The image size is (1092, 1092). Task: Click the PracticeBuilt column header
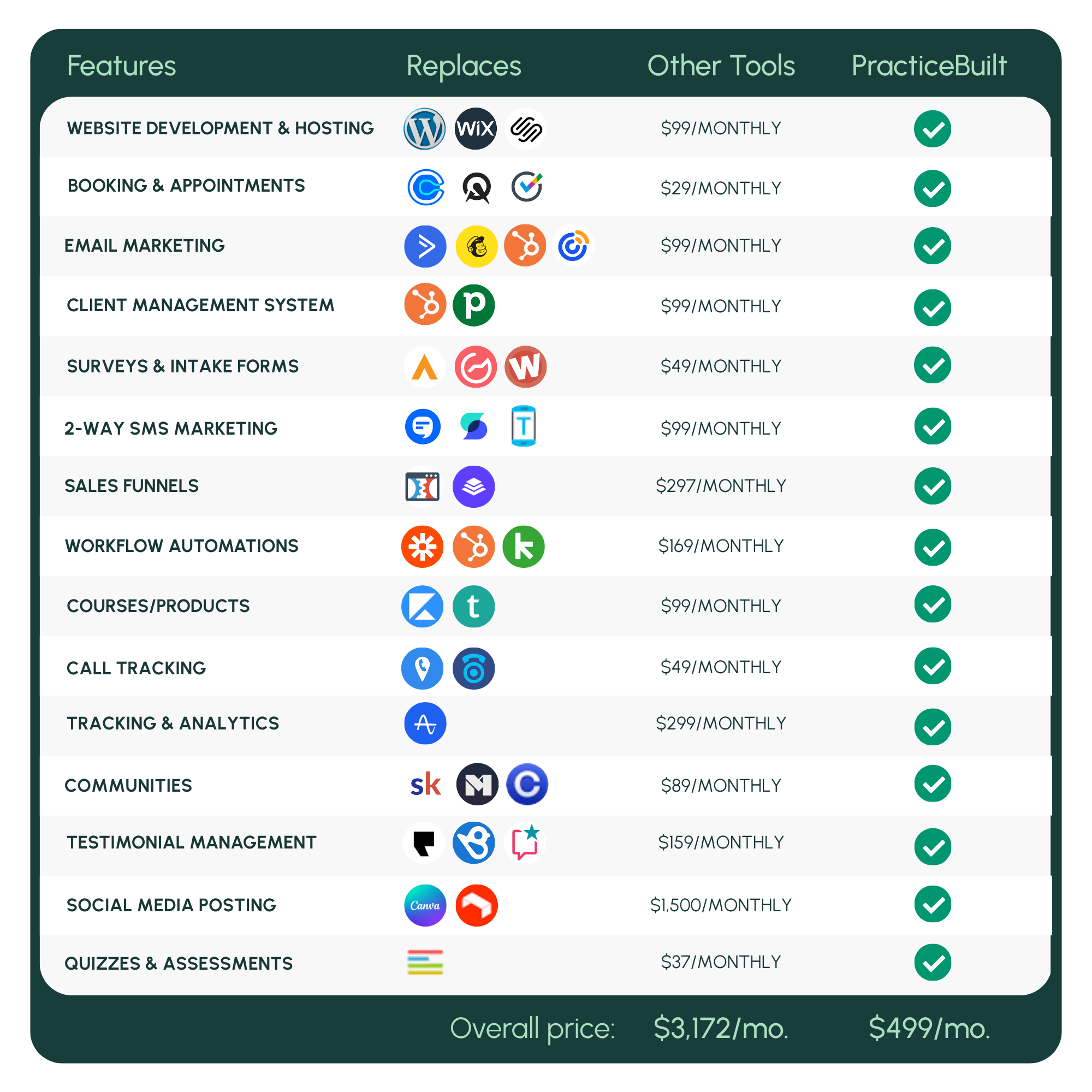929,66
